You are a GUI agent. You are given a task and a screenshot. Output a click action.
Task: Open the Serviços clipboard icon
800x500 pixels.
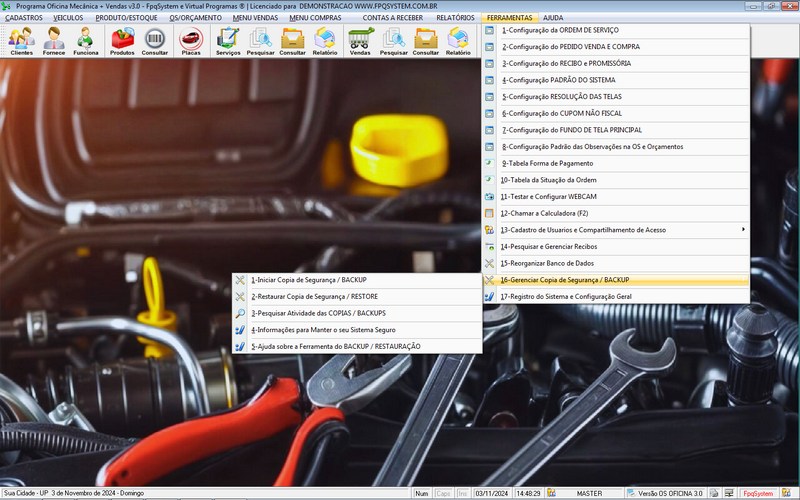point(228,41)
